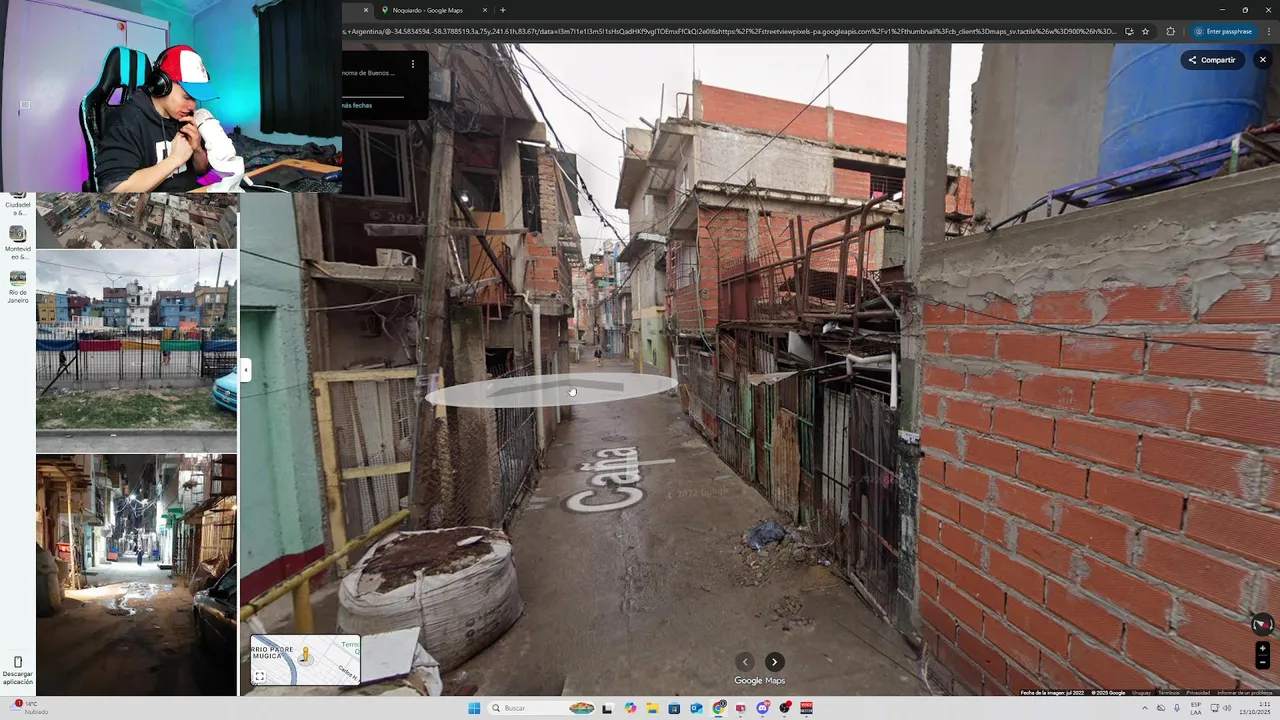Open Discord from the taskbar
Screen dimensions: 1280x720
[762, 708]
